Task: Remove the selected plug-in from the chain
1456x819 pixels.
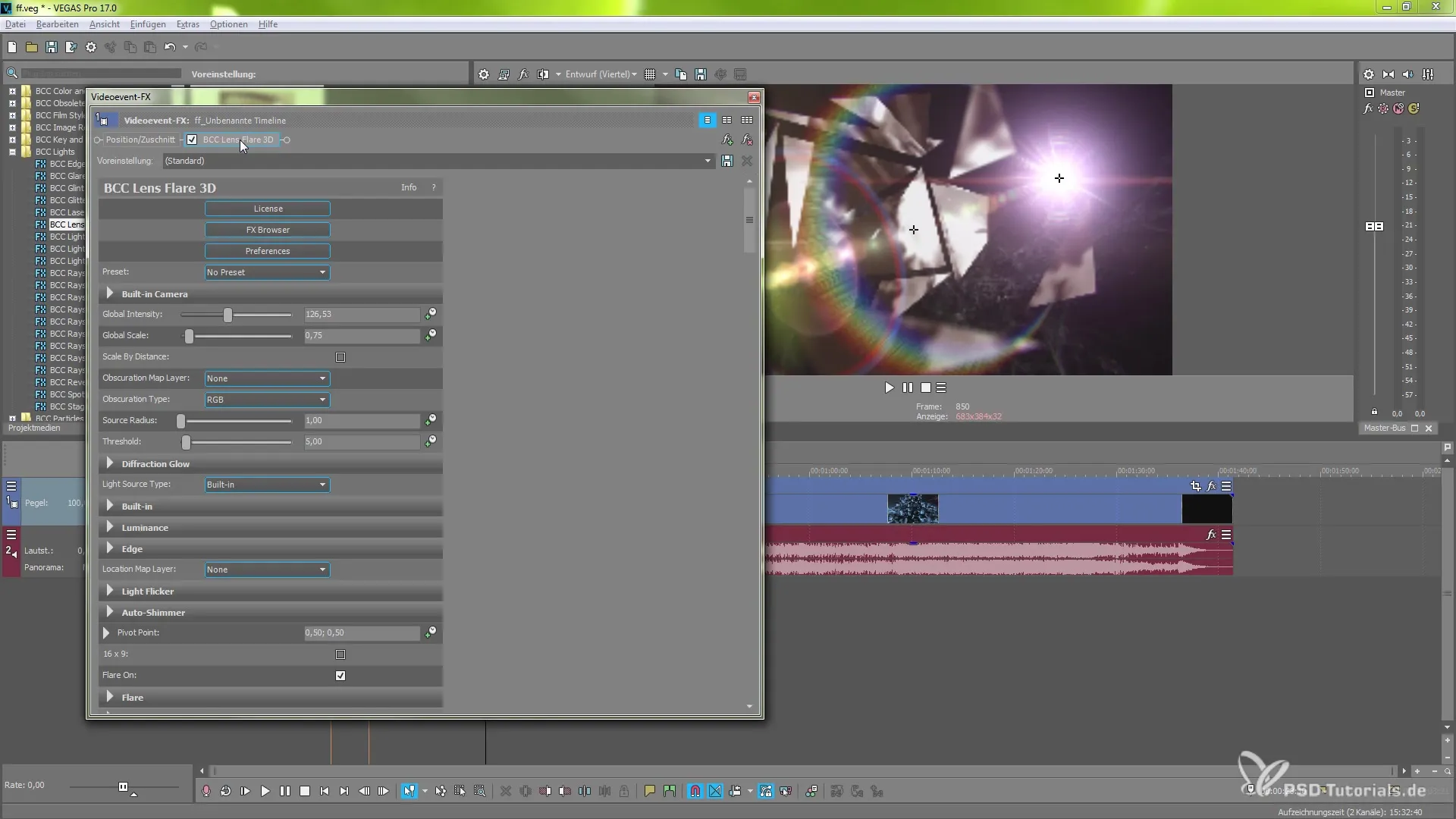Action: pos(747,140)
